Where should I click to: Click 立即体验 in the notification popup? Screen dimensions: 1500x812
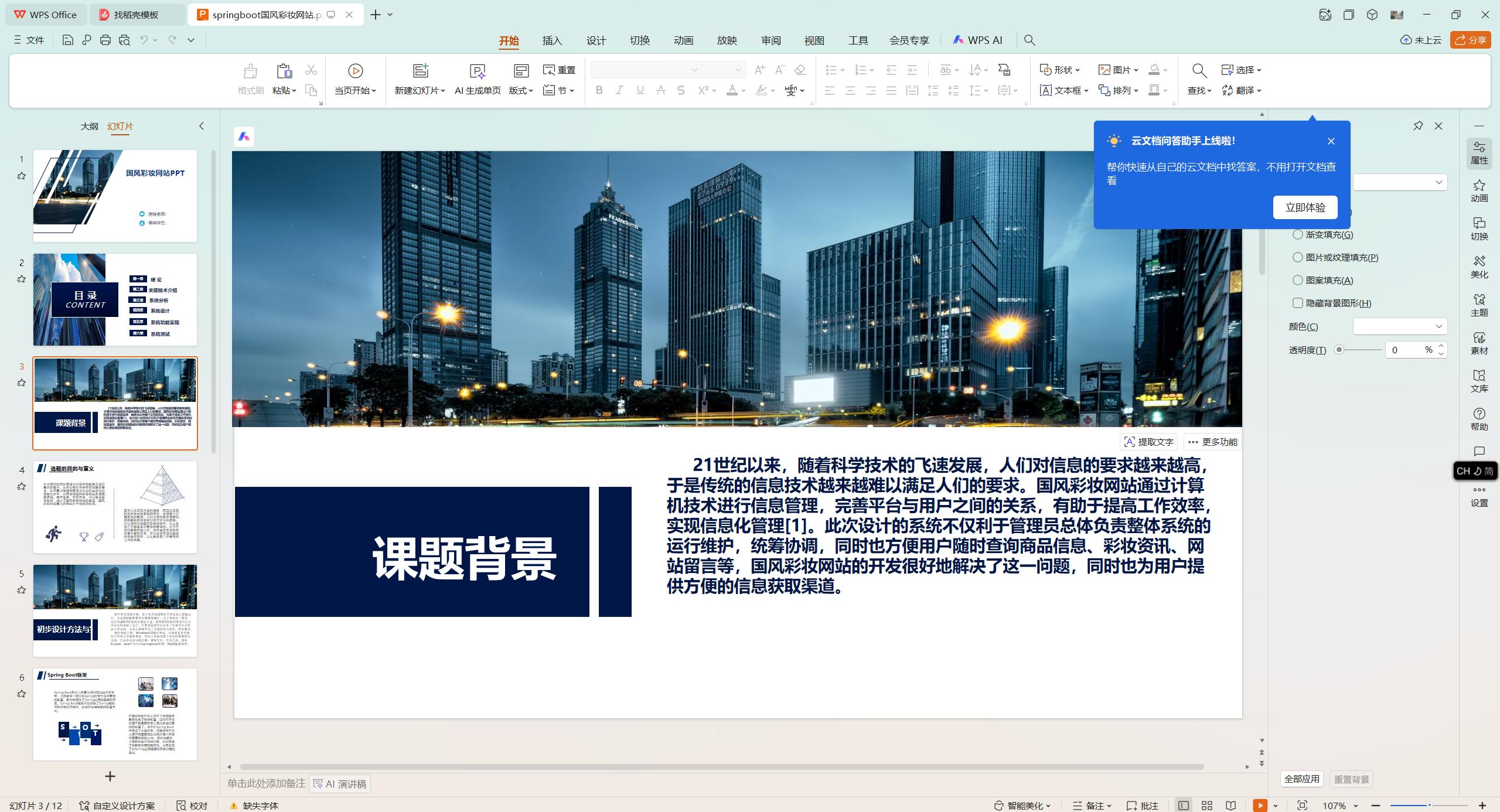tap(1305, 207)
